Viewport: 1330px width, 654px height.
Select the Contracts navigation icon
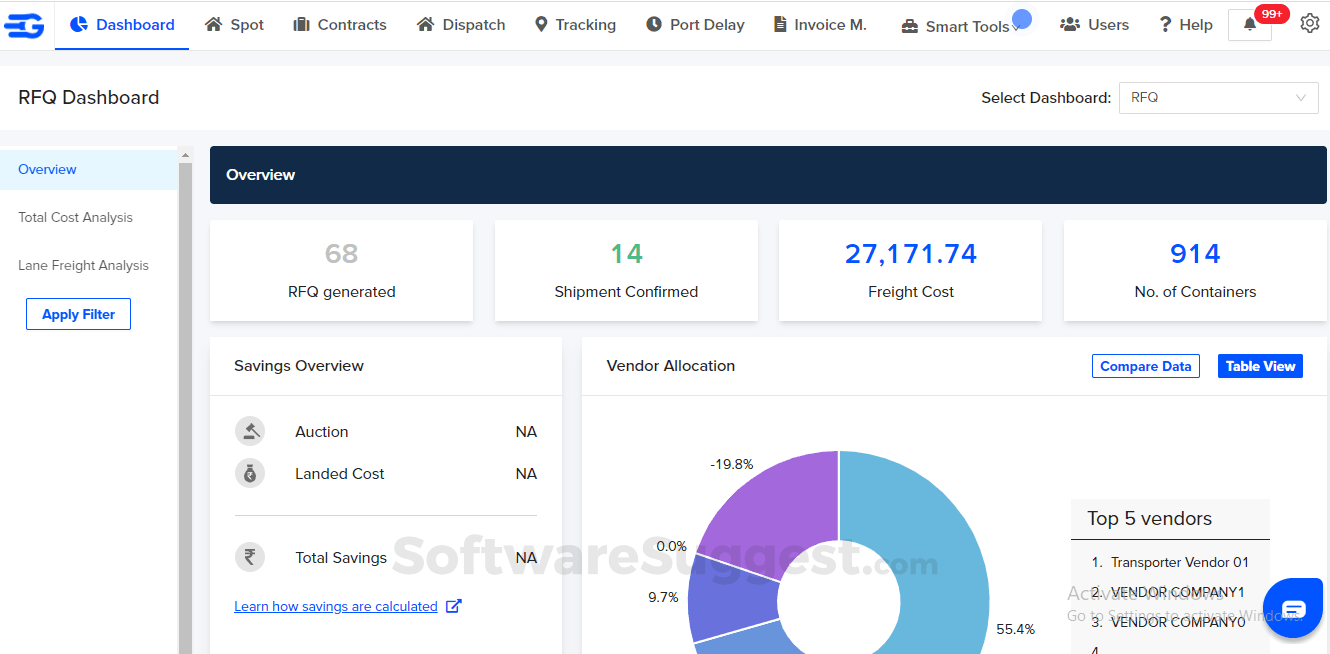pyautogui.click(x=301, y=23)
